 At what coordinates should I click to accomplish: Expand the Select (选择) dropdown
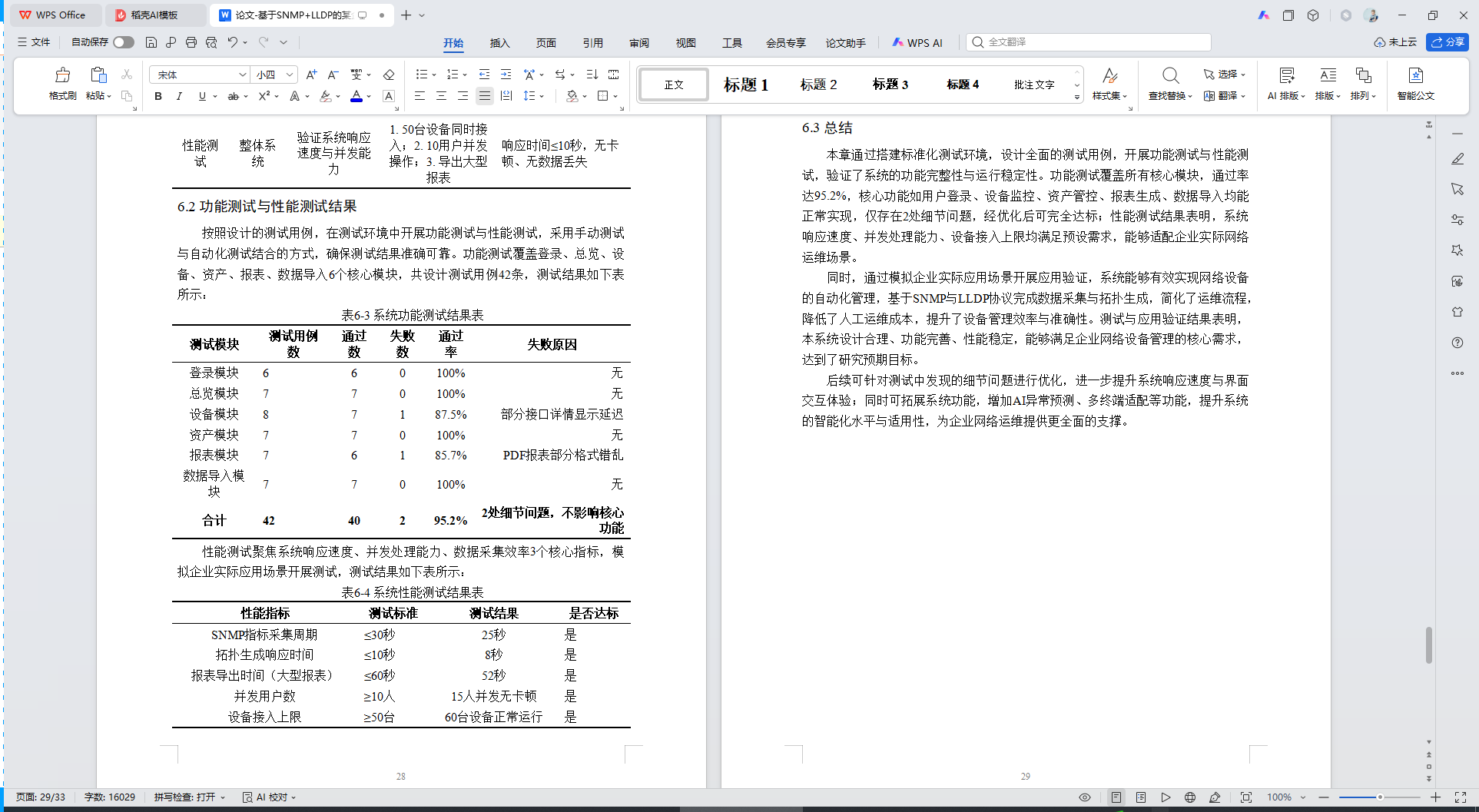click(x=1225, y=75)
